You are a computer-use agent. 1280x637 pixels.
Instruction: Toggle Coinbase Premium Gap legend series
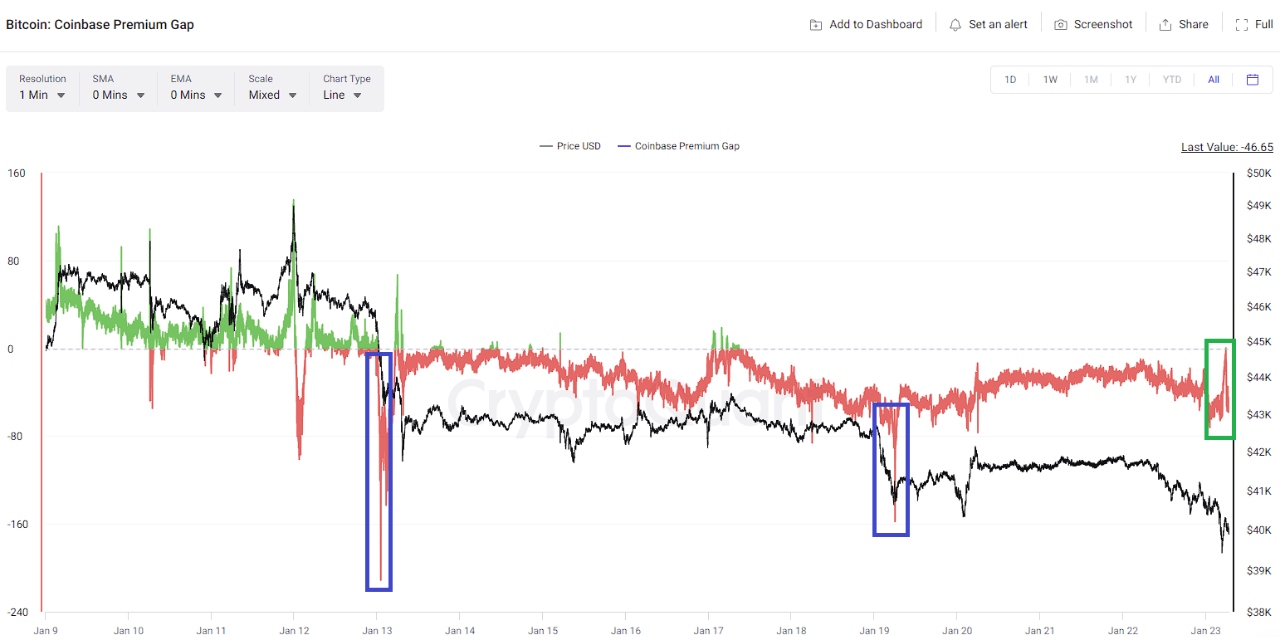[679, 147]
